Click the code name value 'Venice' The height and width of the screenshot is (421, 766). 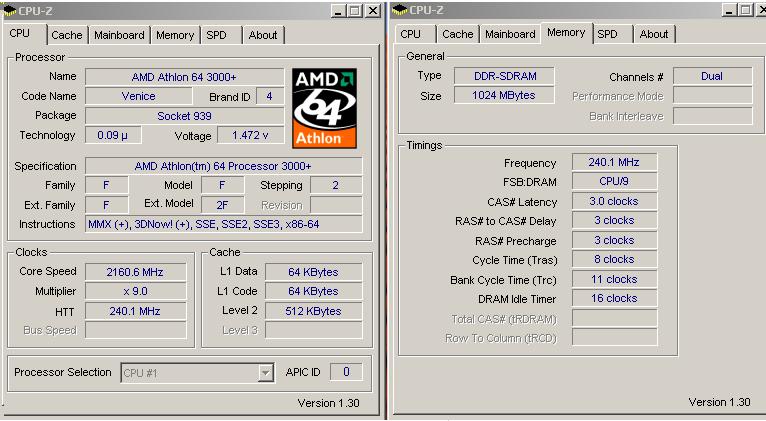click(139, 96)
